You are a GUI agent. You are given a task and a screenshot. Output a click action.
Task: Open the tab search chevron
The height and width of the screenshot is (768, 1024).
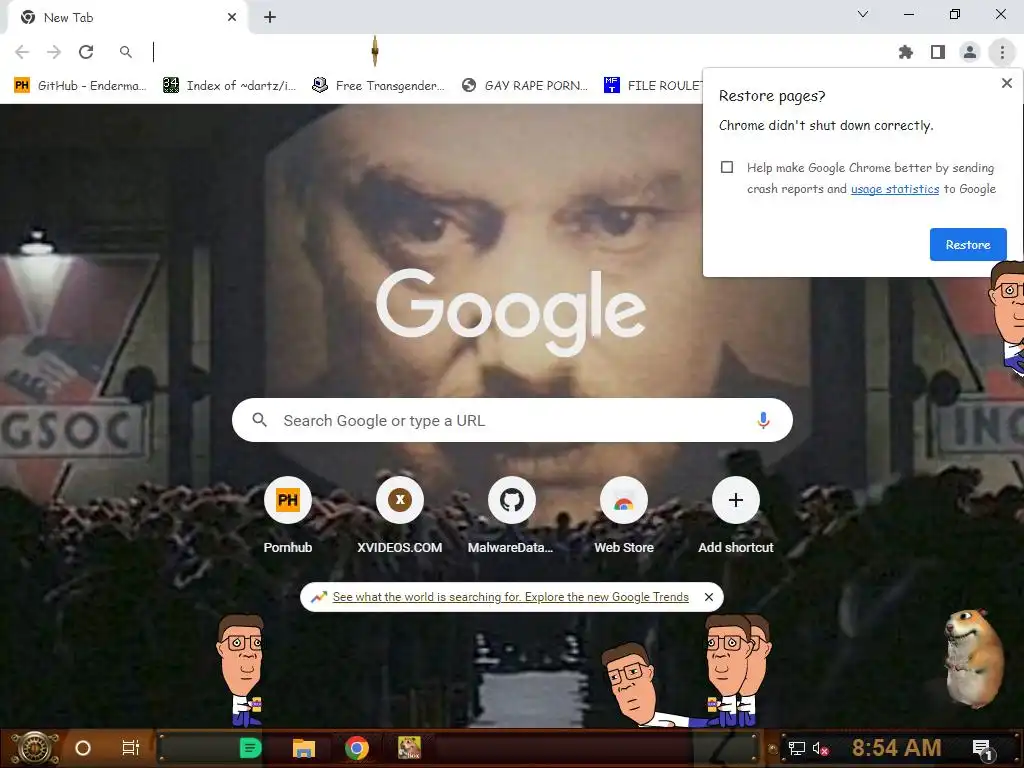(x=863, y=14)
